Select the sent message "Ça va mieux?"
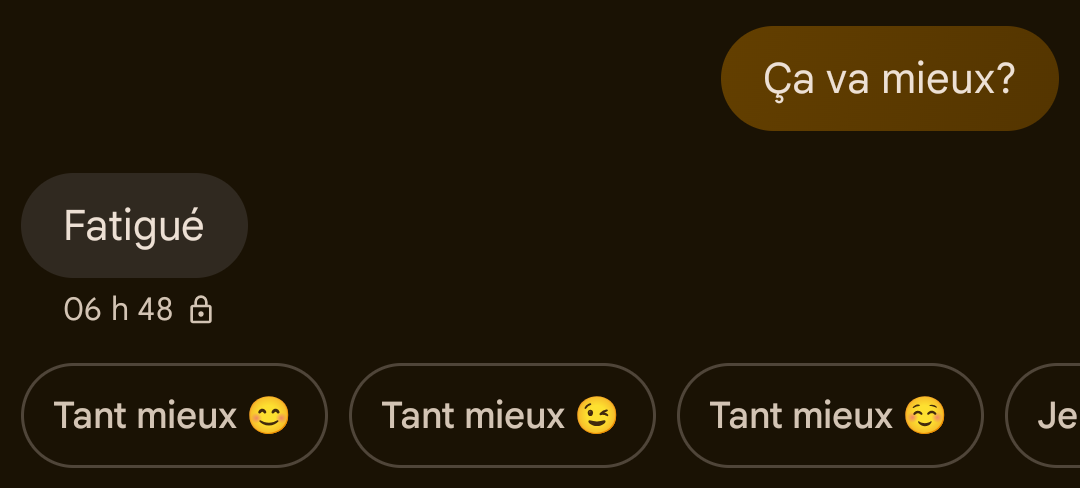The width and height of the screenshot is (1080, 488). tap(889, 78)
